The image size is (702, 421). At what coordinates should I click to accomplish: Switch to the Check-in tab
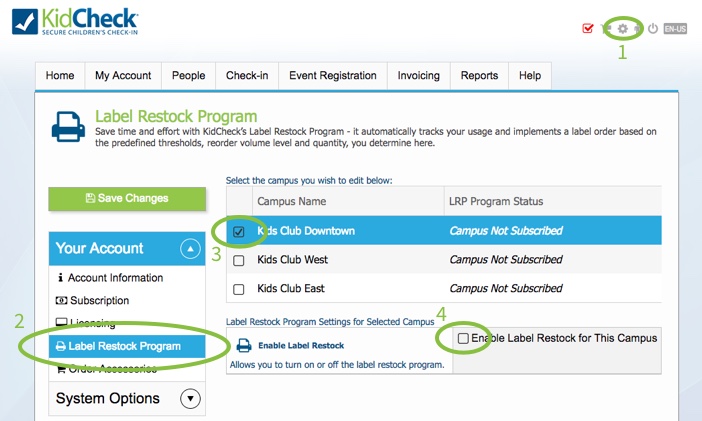point(247,76)
